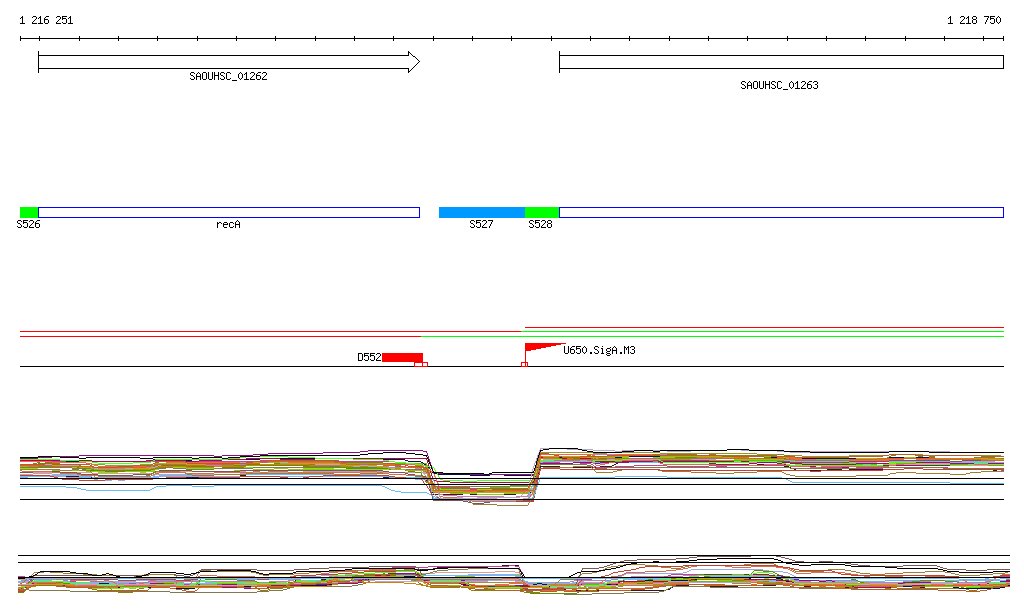Select the red D552 terminator block

pos(402,357)
